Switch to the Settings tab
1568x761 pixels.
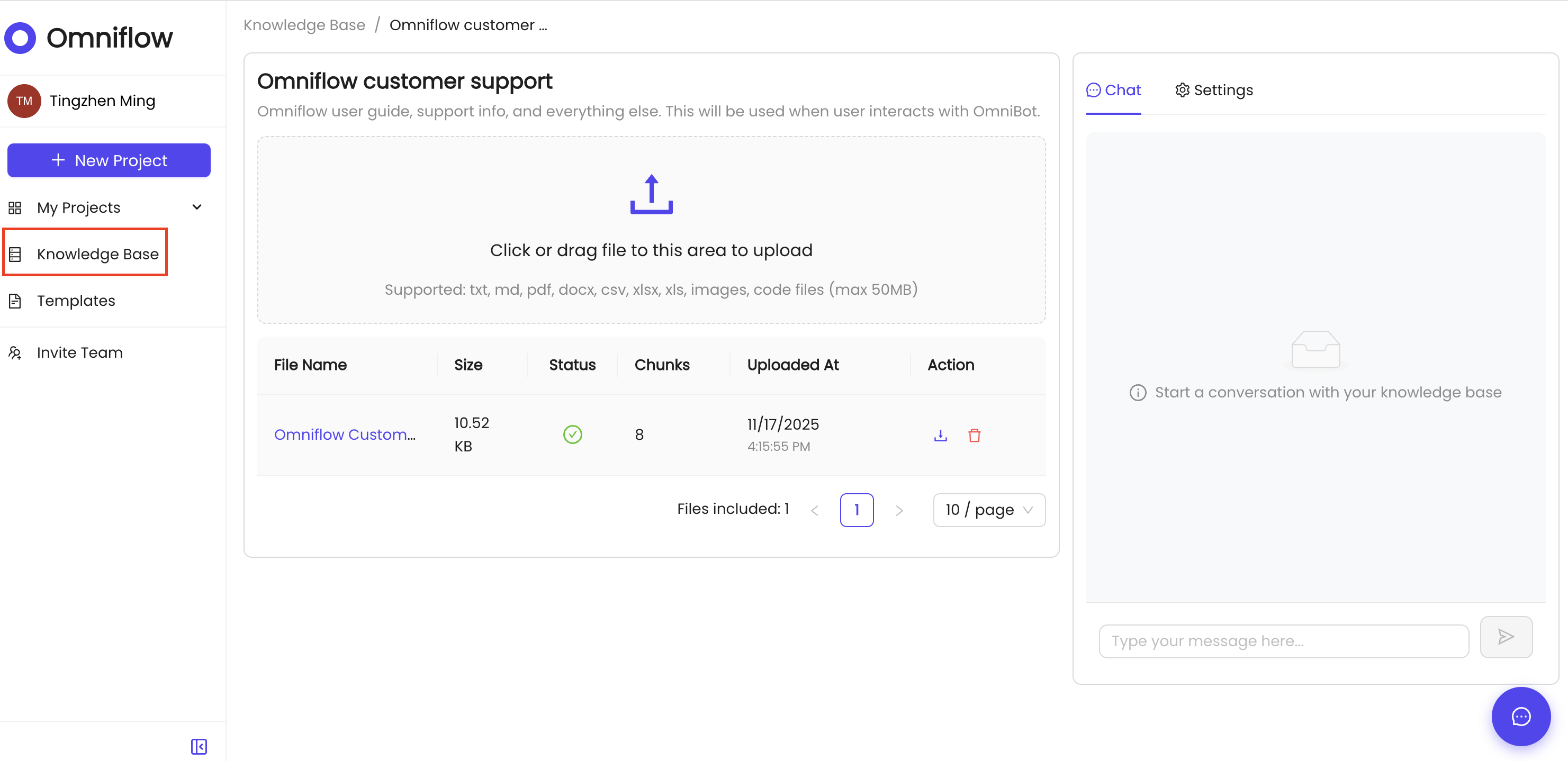click(1214, 90)
